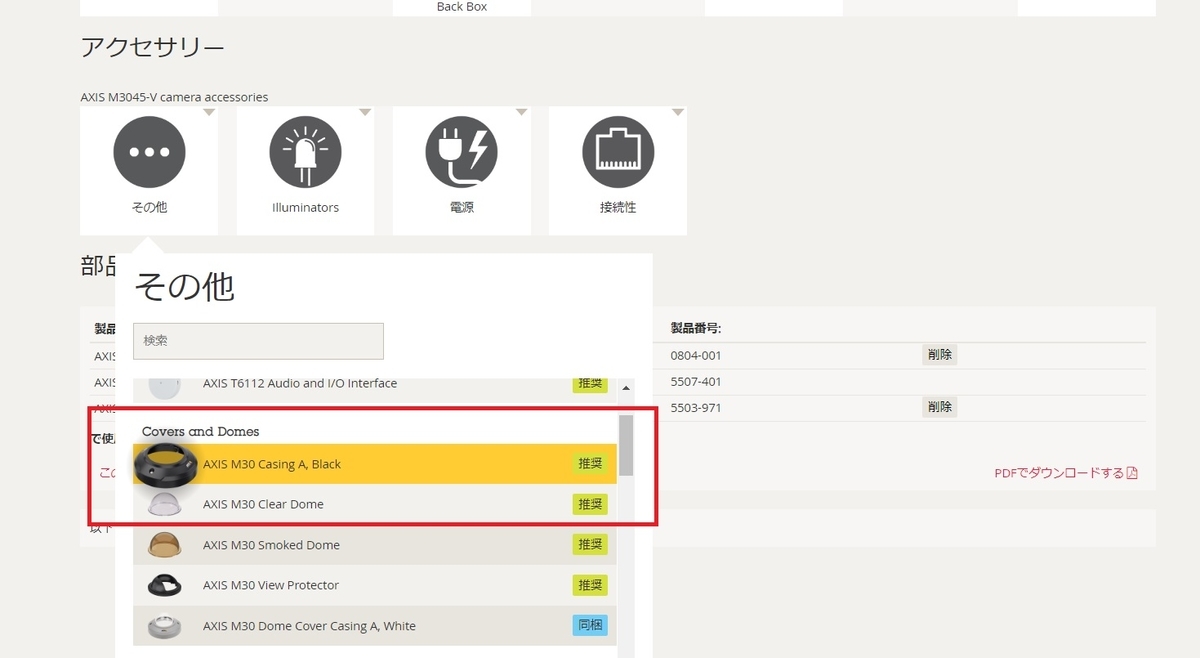The width and height of the screenshot is (1200, 658).
Task: Click 推奨 badge on Smoked Dome row
Action: click(590, 545)
